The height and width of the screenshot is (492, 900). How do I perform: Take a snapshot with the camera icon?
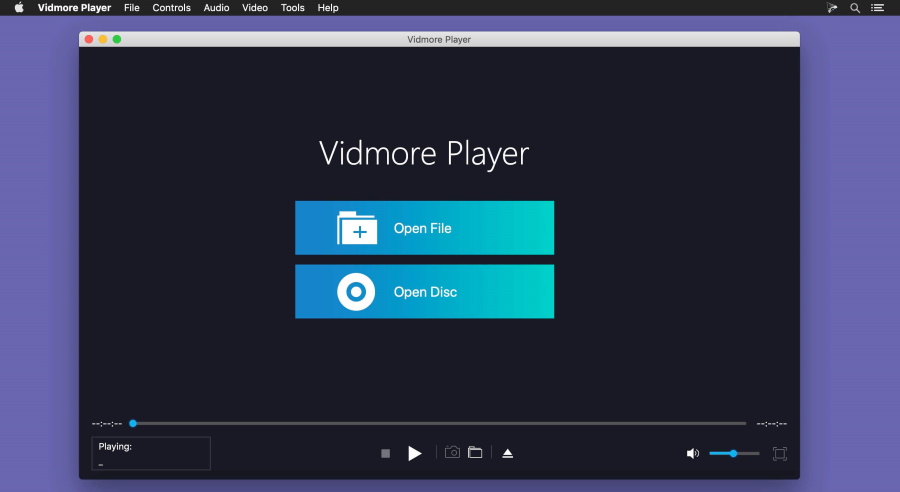tap(452, 452)
